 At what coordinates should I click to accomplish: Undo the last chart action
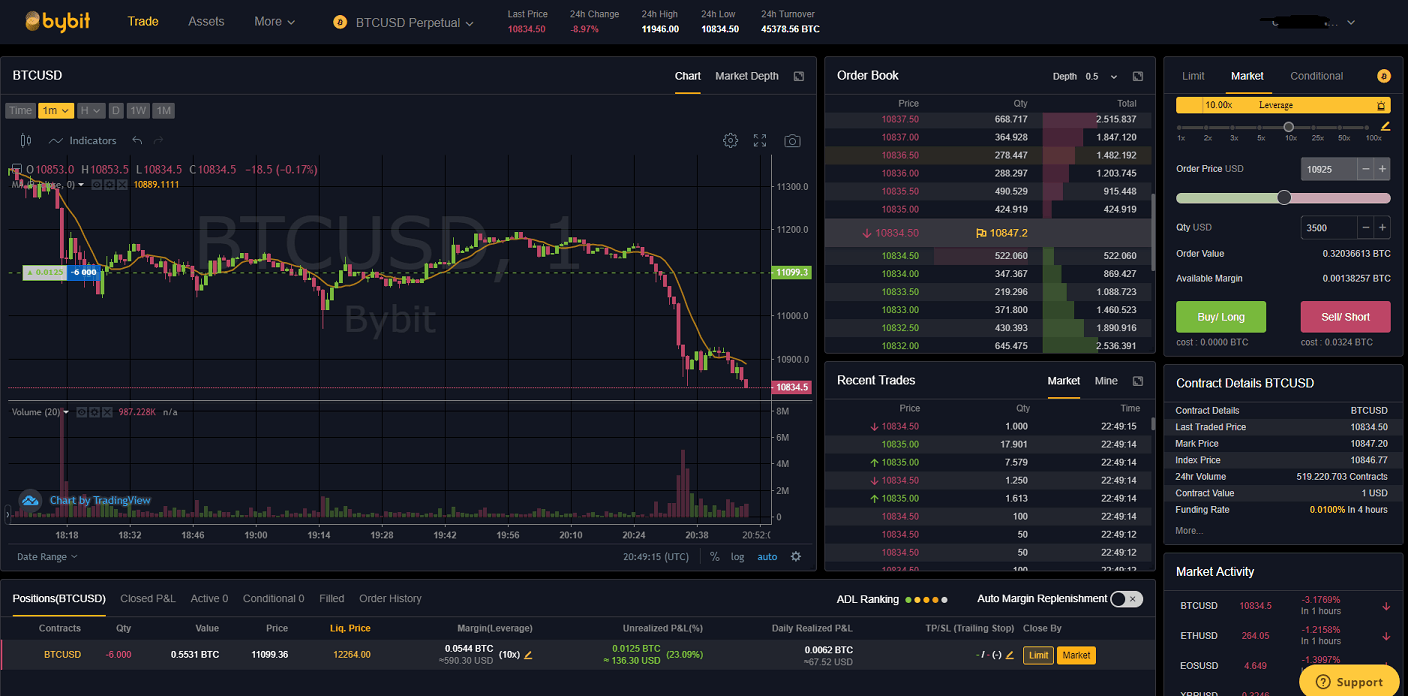click(x=137, y=141)
